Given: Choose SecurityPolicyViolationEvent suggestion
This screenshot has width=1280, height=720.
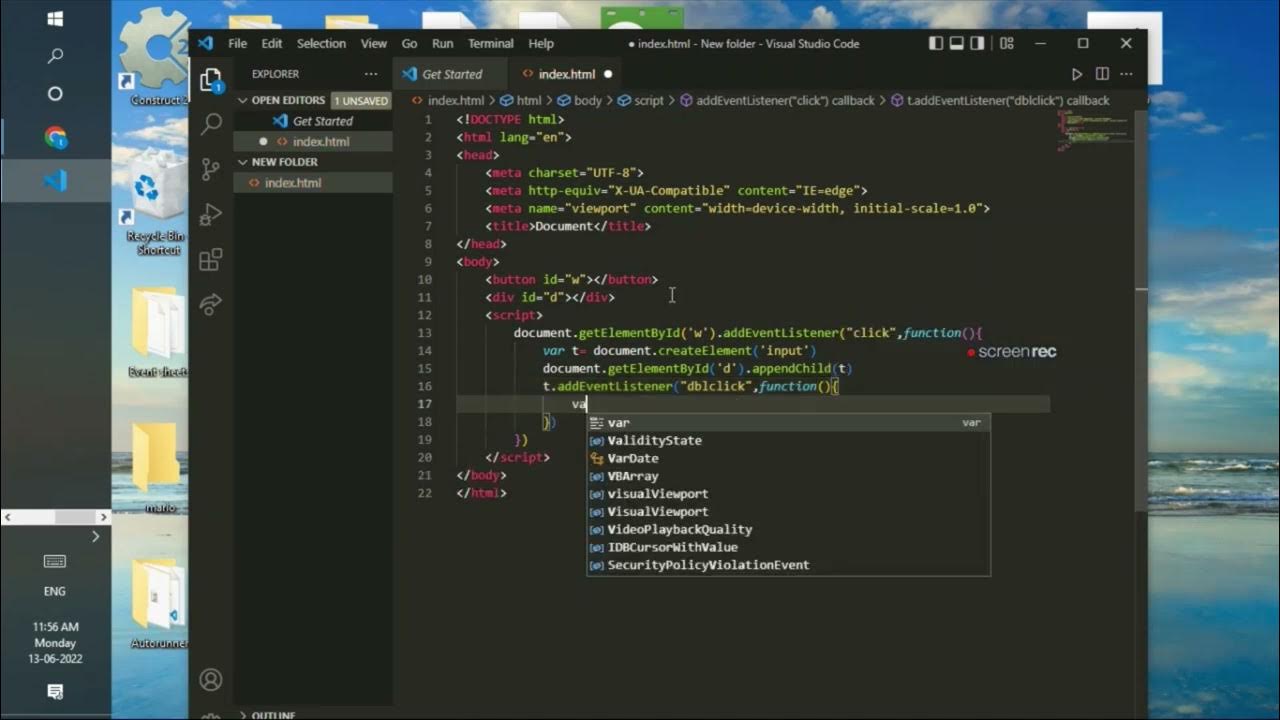Looking at the screenshot, I should pos(788,565).
